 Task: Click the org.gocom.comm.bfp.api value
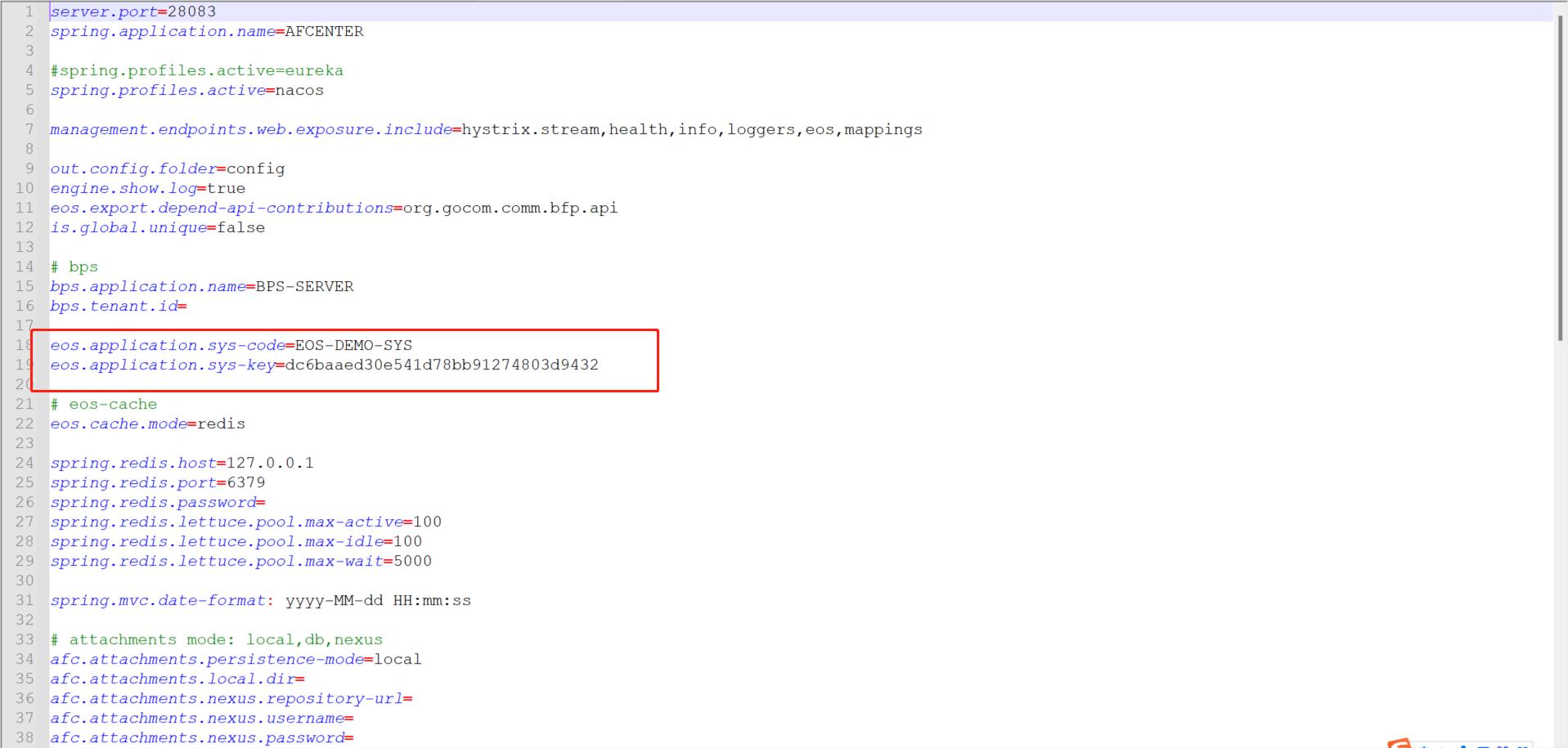click(510, 208)
